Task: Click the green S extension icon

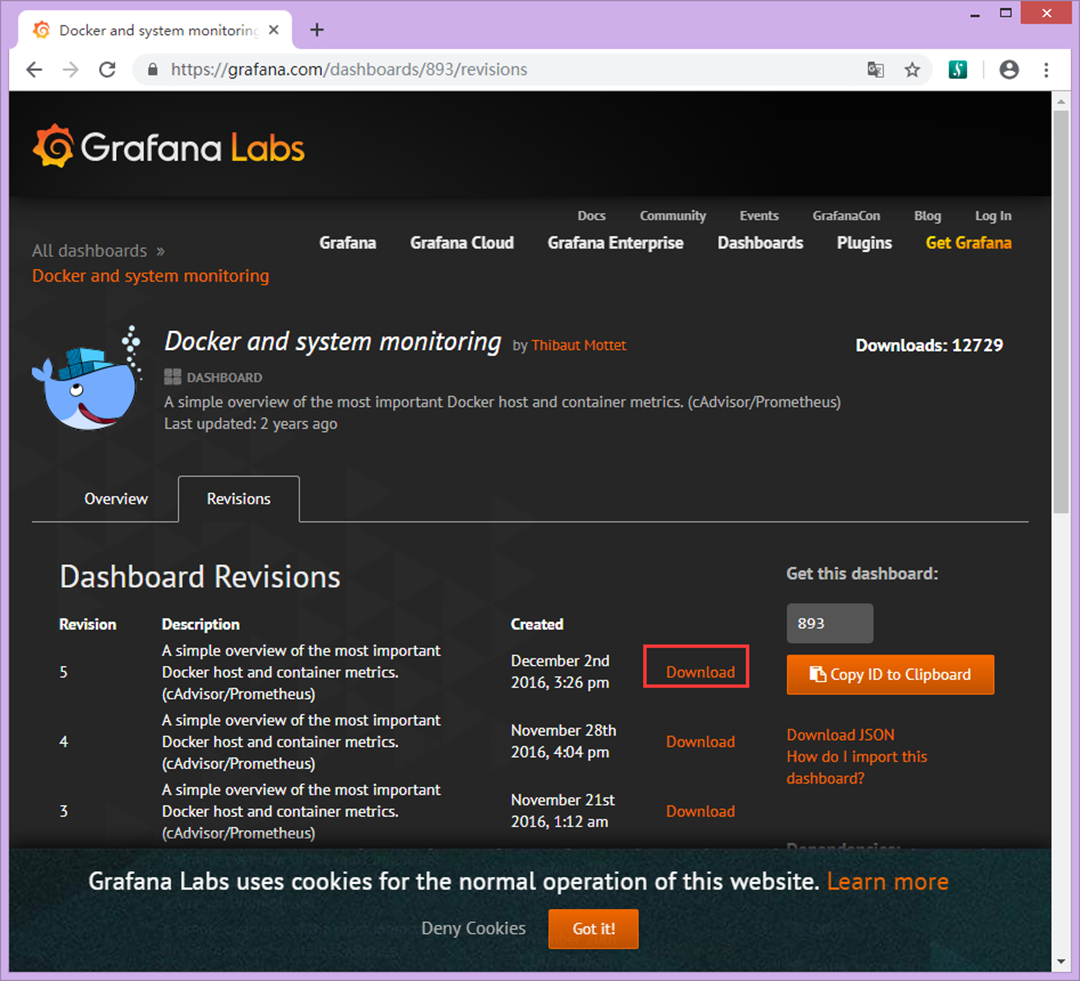Action: coord(958,70)
